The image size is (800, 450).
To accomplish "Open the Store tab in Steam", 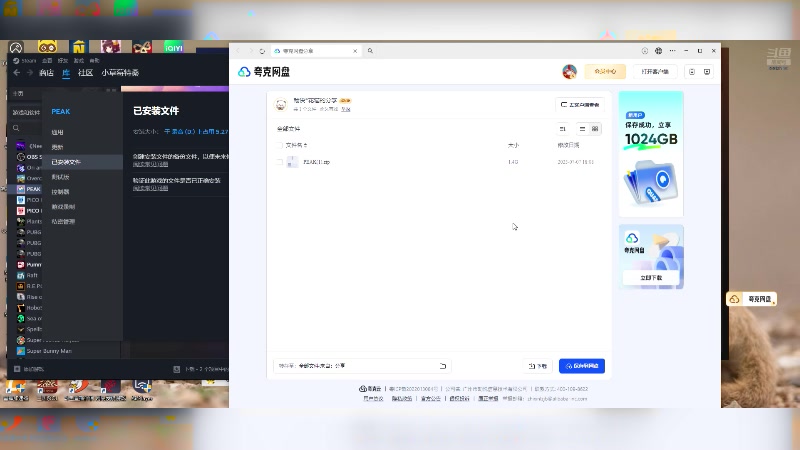I will pos(46,73).
